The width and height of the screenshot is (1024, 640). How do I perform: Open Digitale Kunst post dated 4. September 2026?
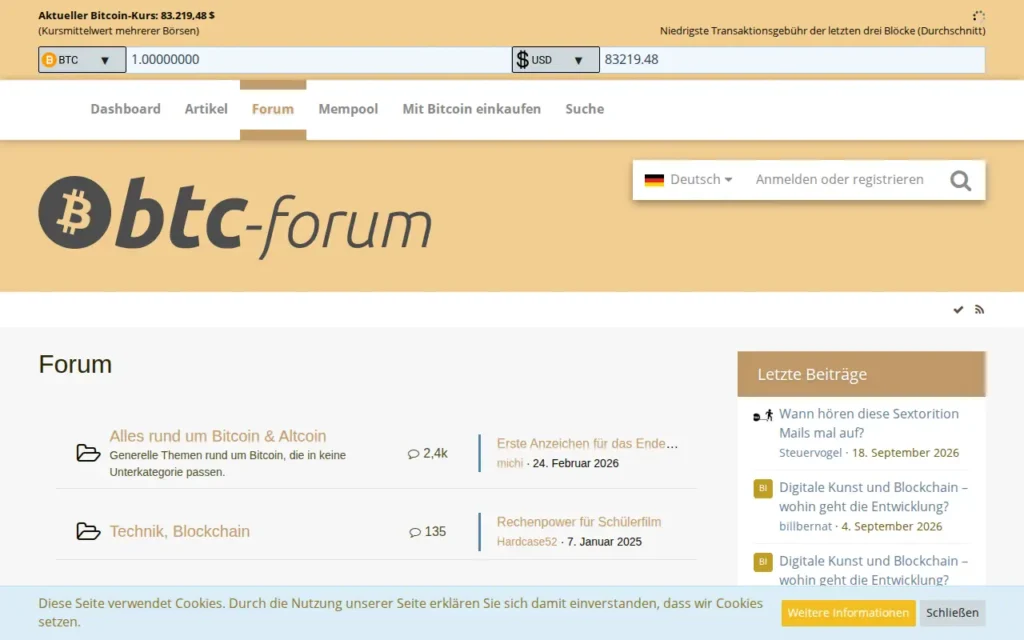[873, 497]
